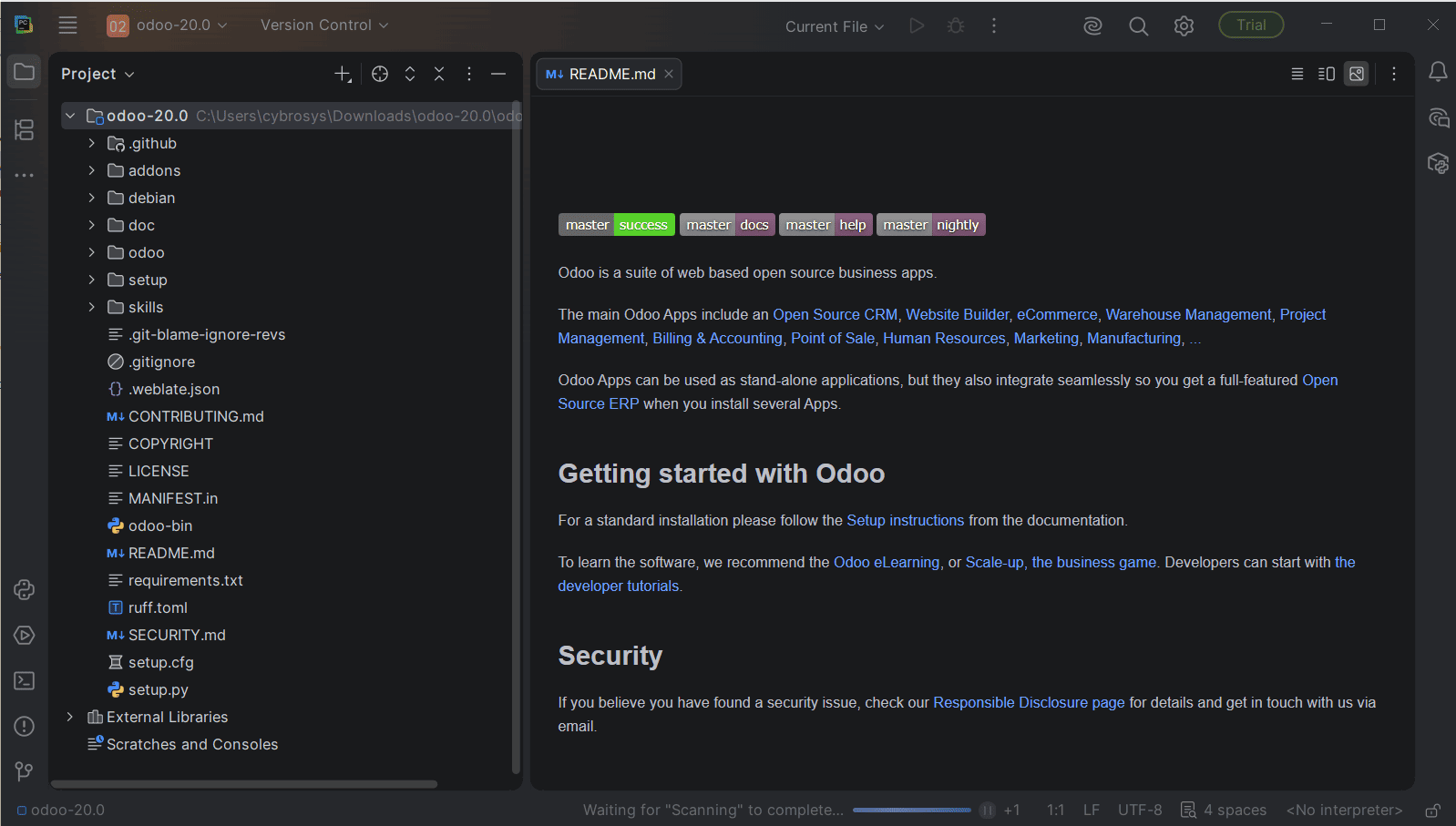Collapse the odoo-20.0 root node
Image resolution: width=1456 pixels, height=826 pixels.
[x=70, y=116]
